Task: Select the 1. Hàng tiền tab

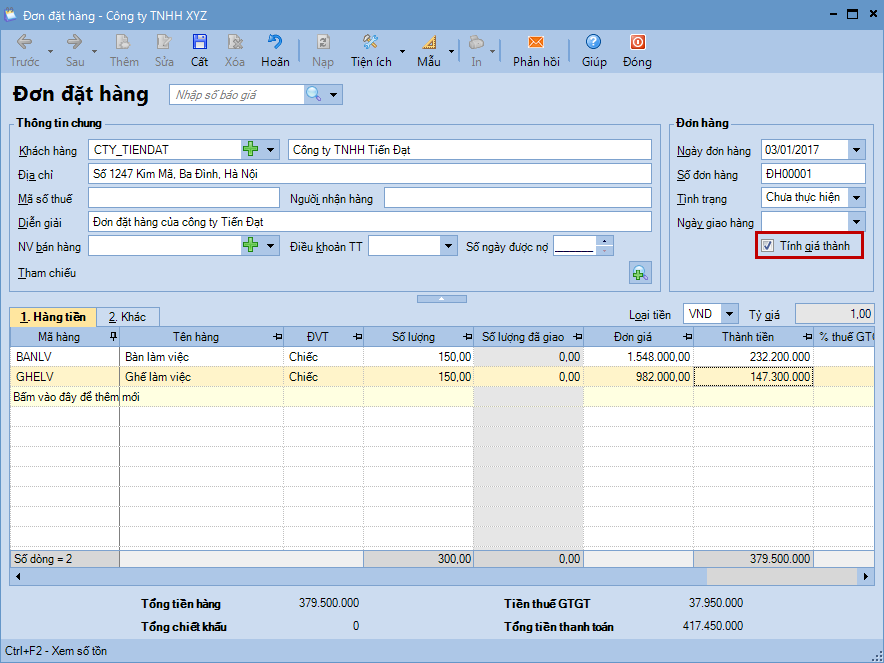Action: click(53, 317)
